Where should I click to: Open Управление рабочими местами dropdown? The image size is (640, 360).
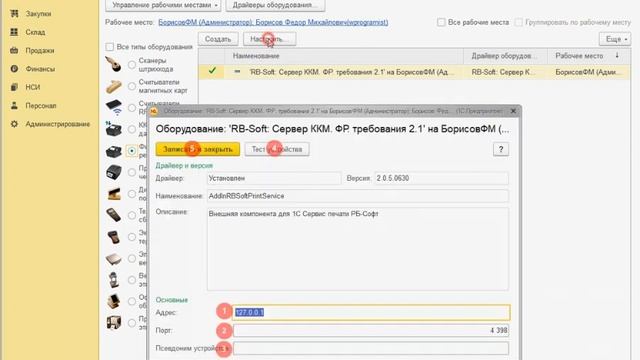pos(163,5)
